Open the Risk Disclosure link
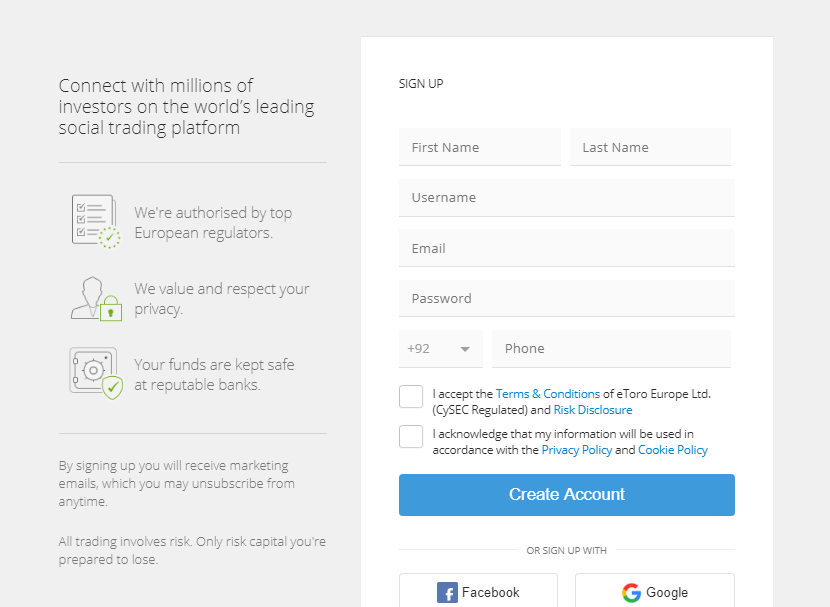The height and width of the screenshot is (607, 830). (593, 410)
